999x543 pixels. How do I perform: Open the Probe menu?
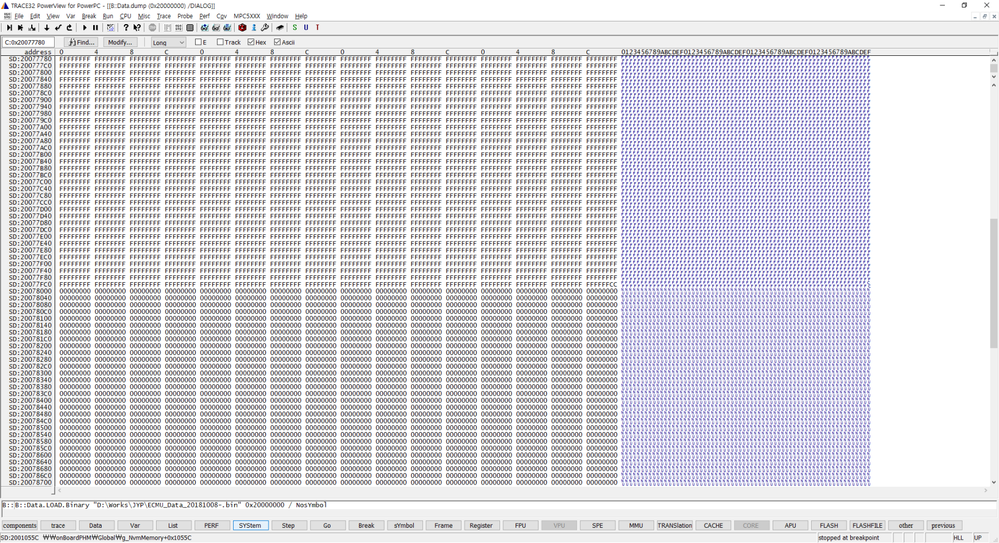pos(185,16)
